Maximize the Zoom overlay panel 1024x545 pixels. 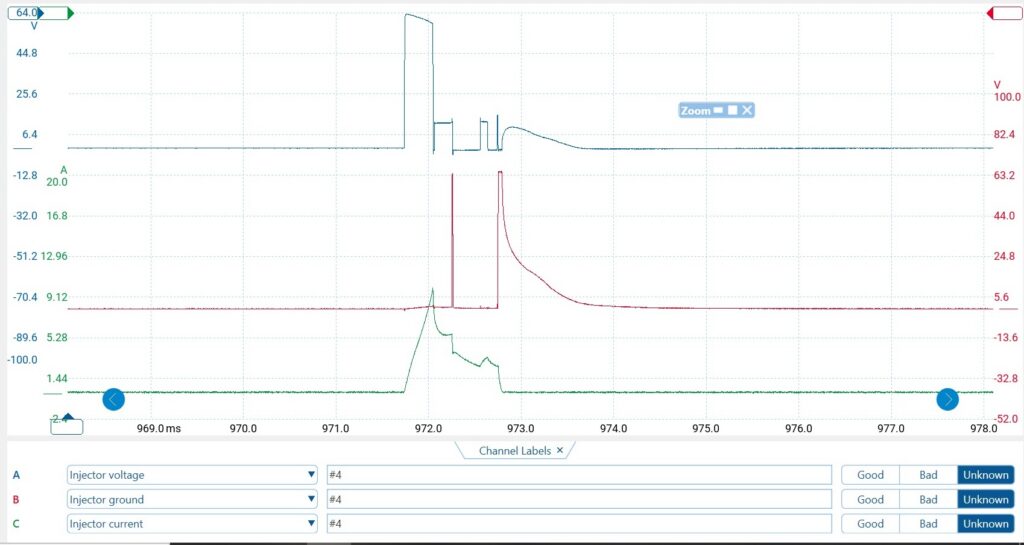pyautogui.click(x=732, y=111)
